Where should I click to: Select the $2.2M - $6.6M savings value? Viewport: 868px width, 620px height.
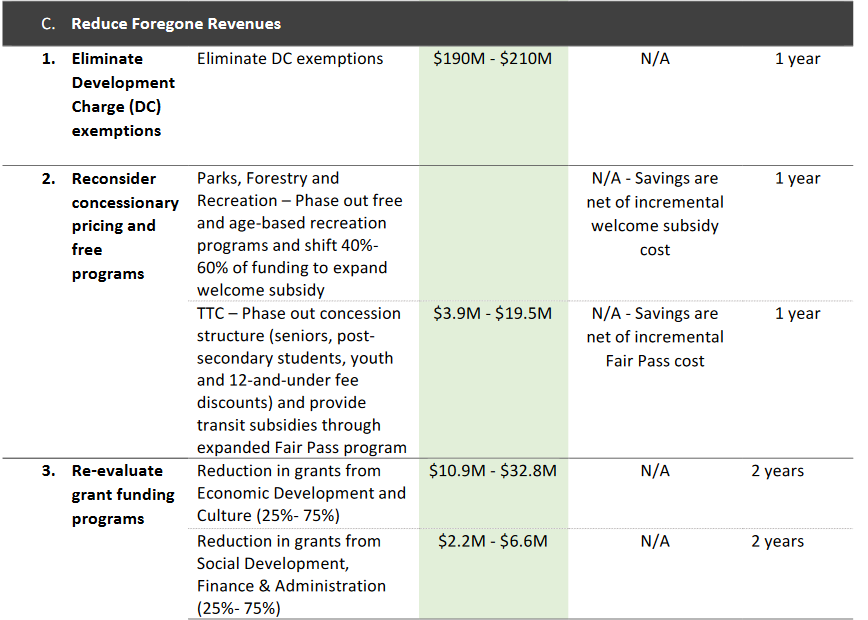pyautogui.click(x=493, y=542)
